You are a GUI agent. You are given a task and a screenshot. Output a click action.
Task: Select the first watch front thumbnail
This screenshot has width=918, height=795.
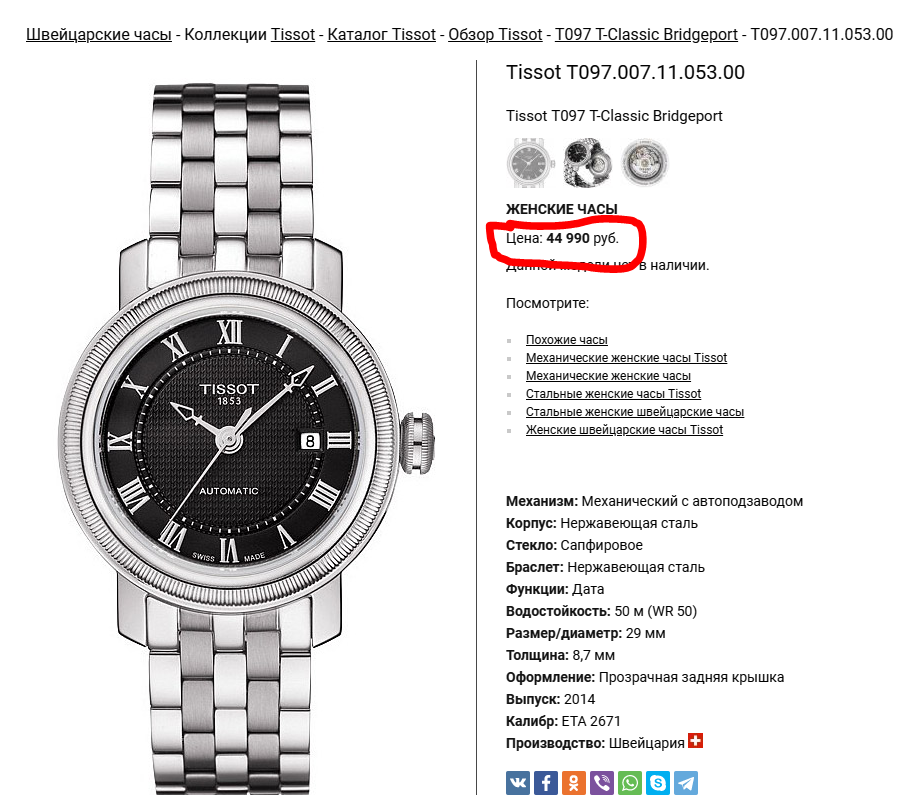point(529,162)
